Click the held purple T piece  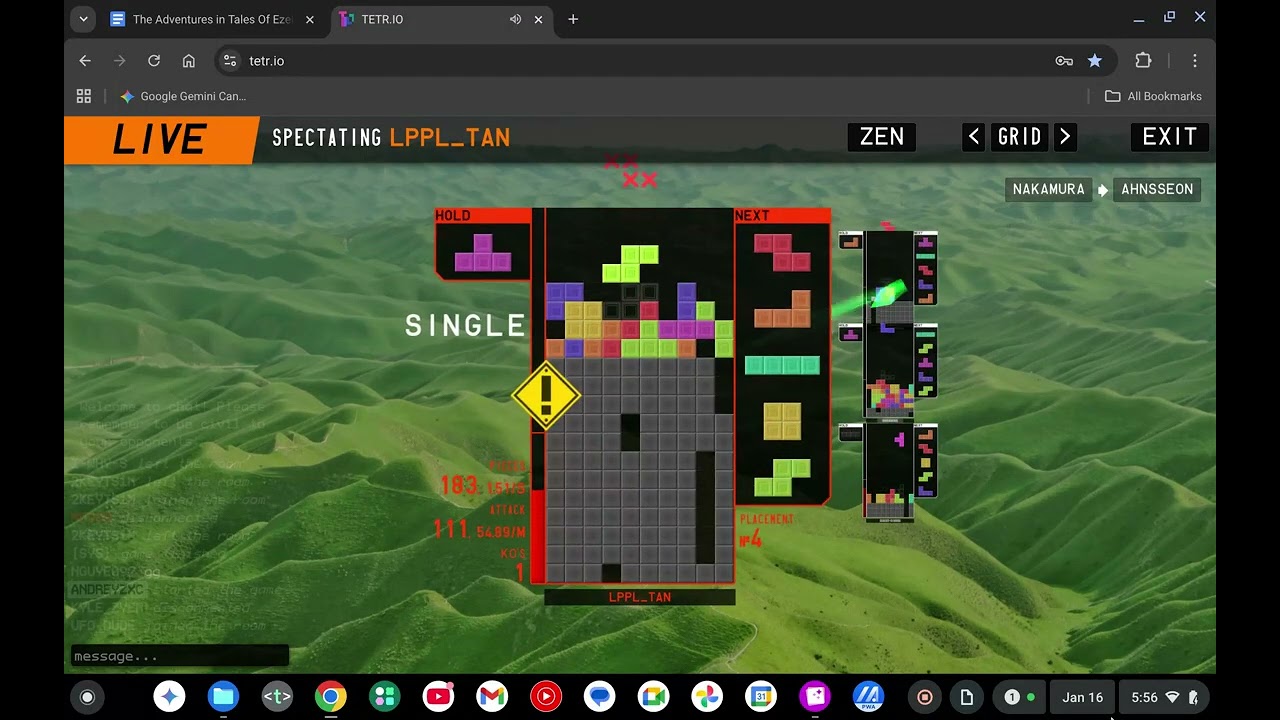click(x=483, y=253)
